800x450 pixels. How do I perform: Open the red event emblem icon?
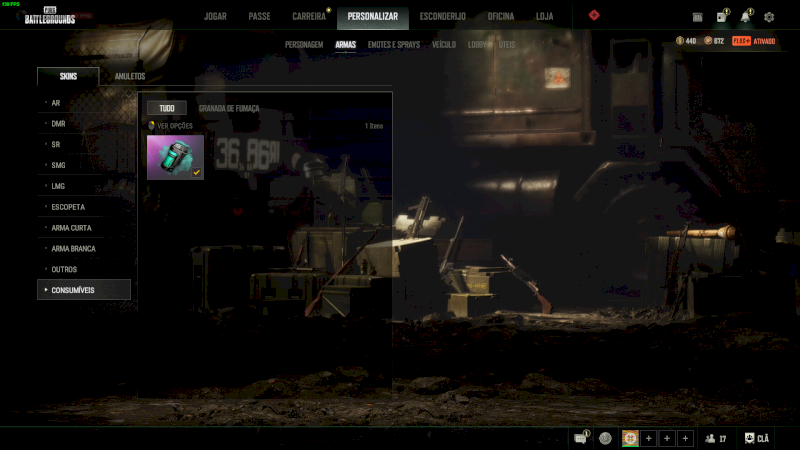[594, 15]
